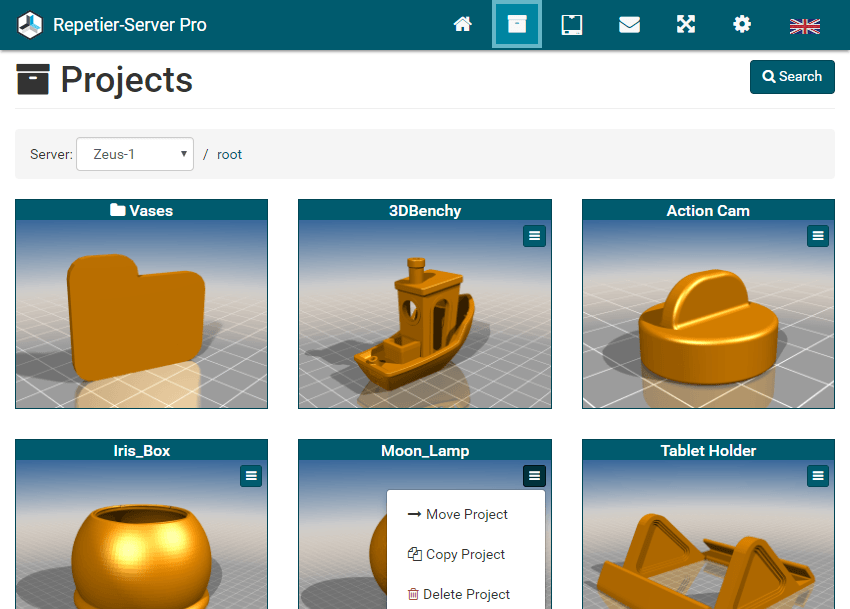Viewport: 850px width, 609px height.
Task: Open Iris_Box project menu icon
Action: (x=251, y=476)
